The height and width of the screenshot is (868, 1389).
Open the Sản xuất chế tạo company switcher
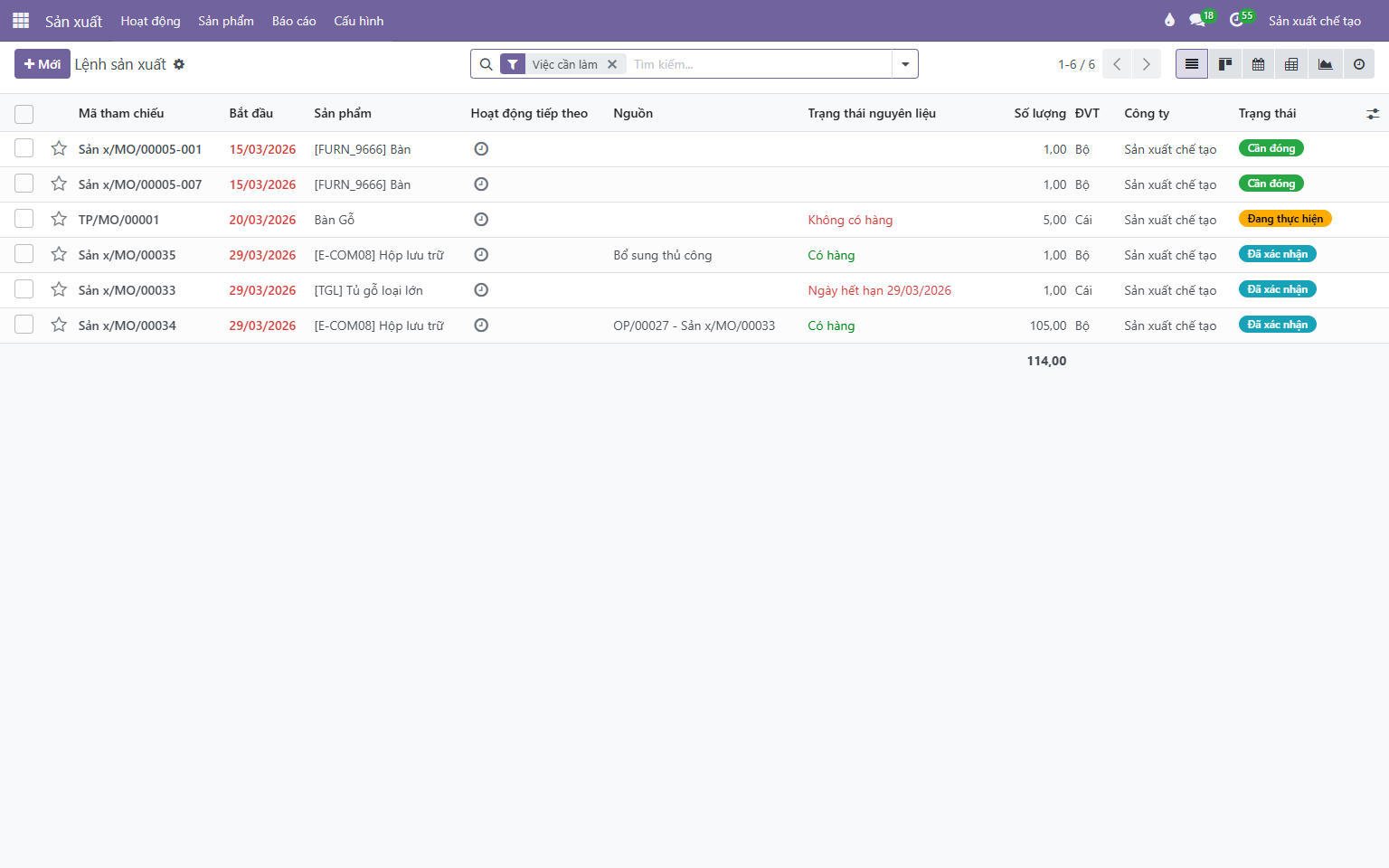click(1314, 21)
